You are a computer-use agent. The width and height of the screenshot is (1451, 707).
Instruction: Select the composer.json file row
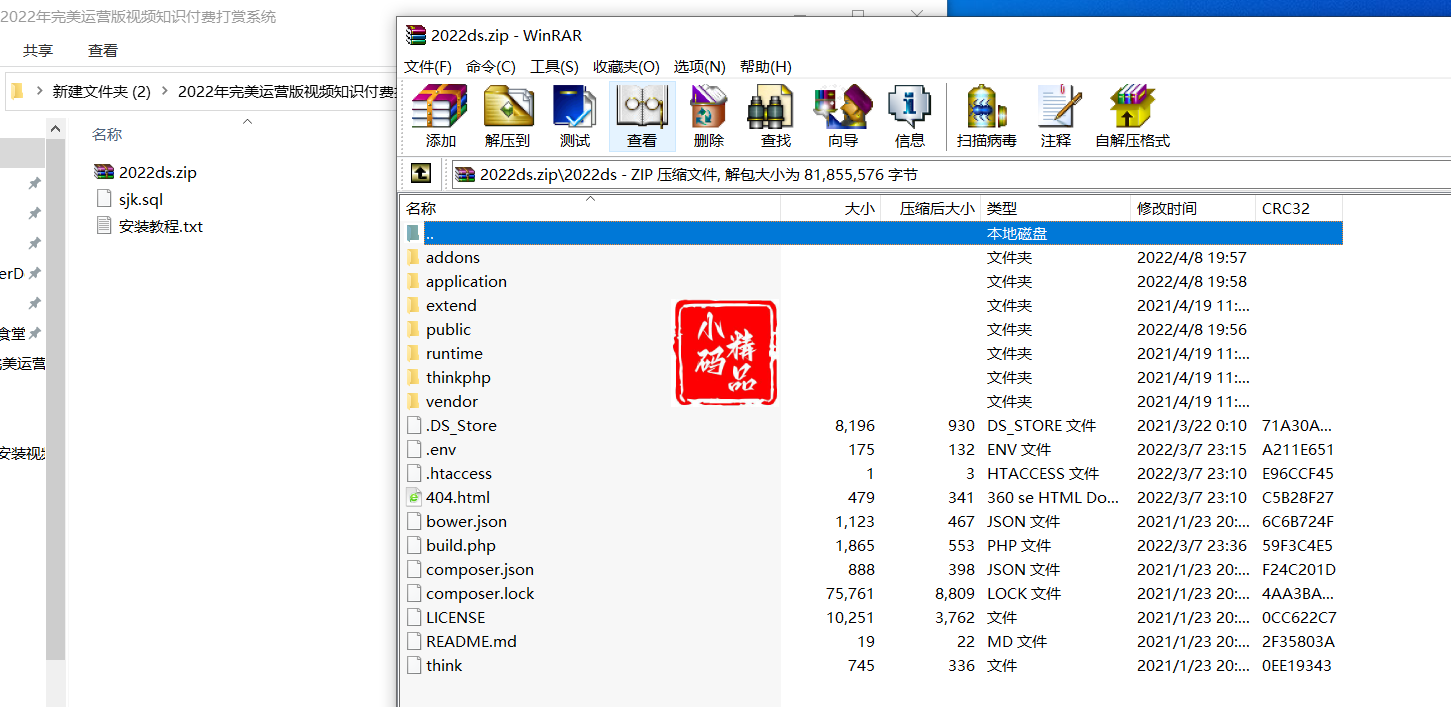coord(871,569)
